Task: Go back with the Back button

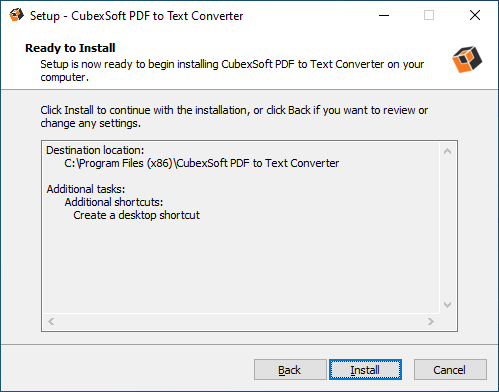Action: 290,370
